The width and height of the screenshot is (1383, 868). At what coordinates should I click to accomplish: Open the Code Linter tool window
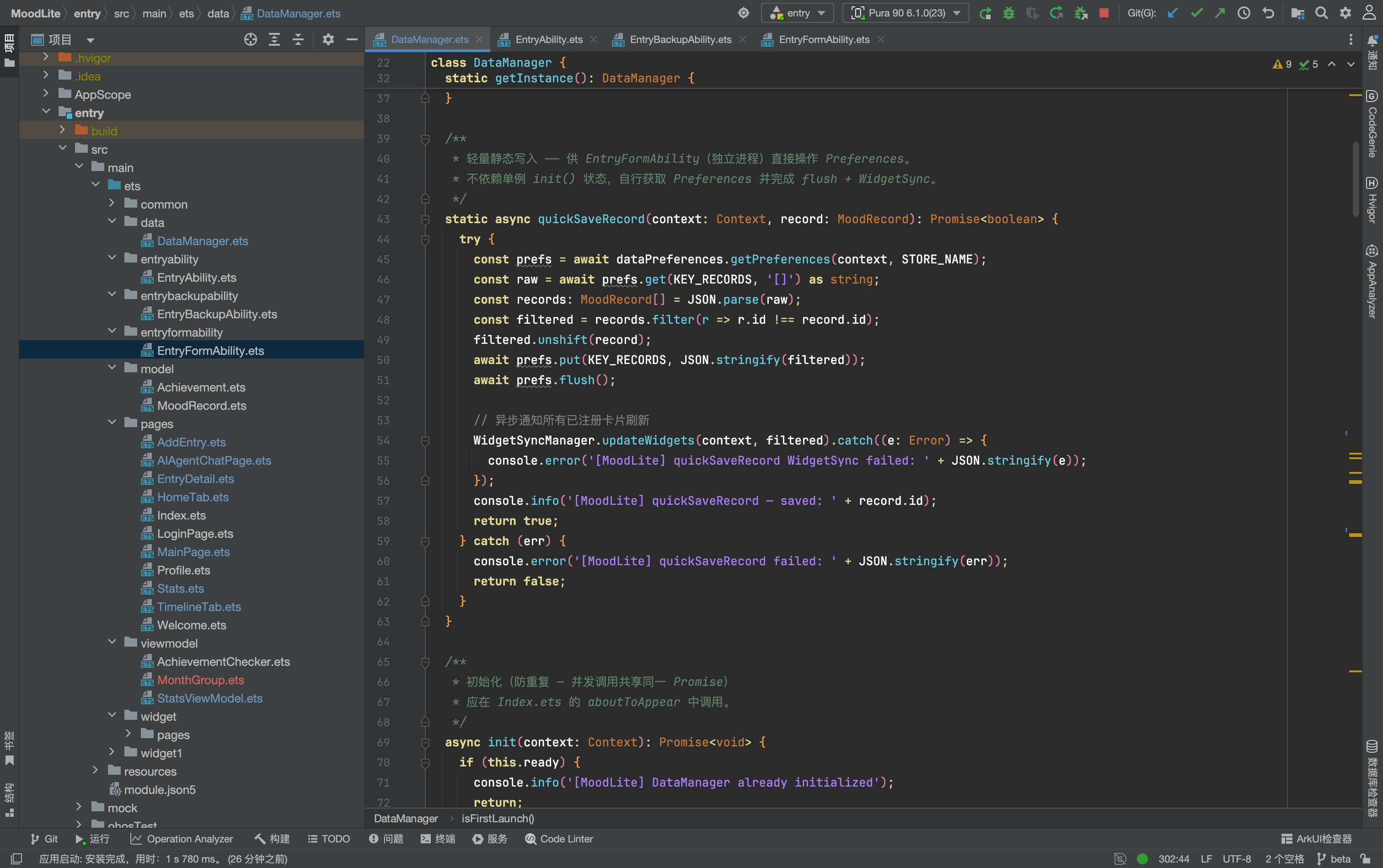pos(558,839)
